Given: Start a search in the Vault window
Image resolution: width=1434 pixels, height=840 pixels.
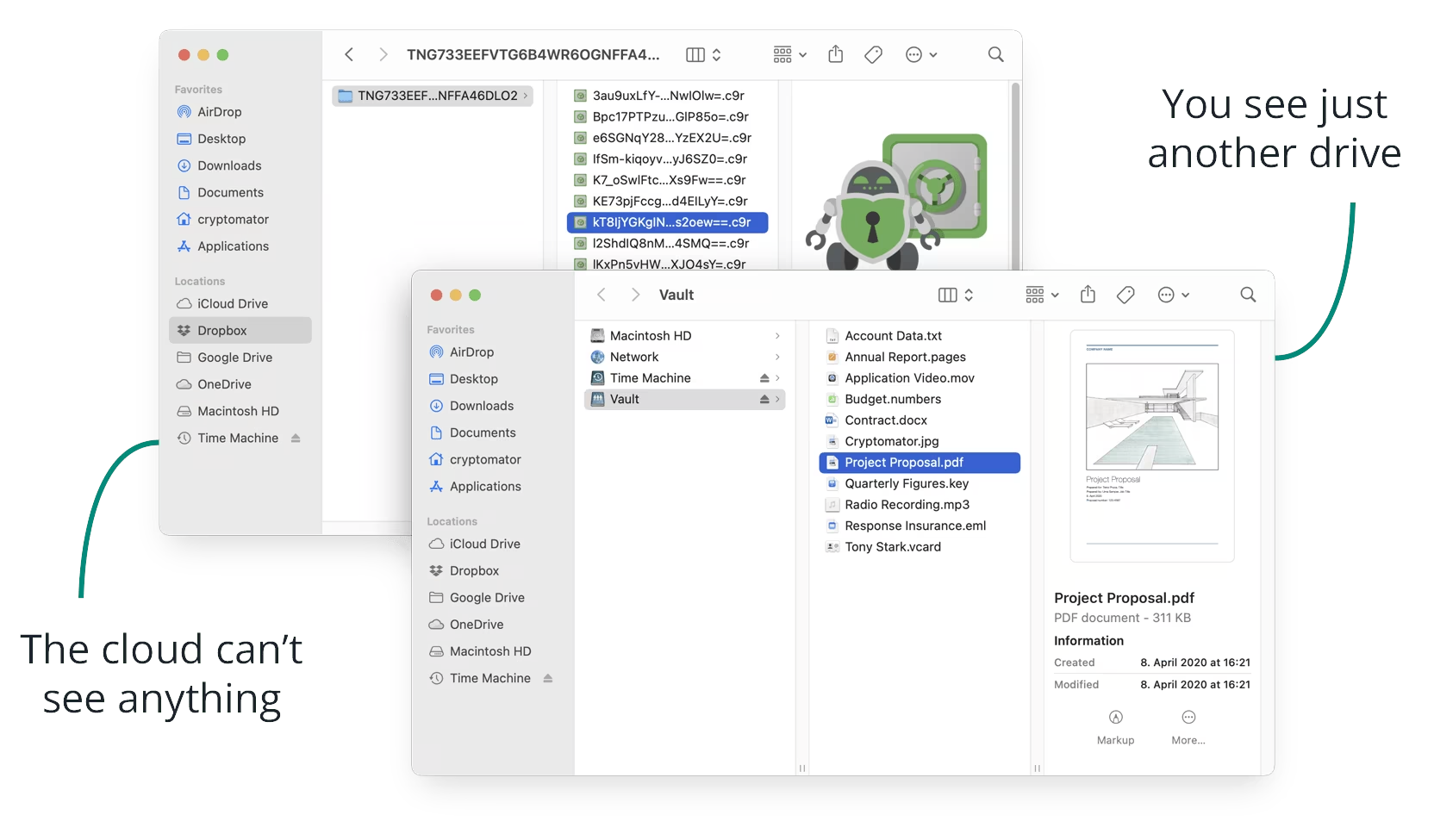Looking at the screenshot, I should coord(1247,294).
